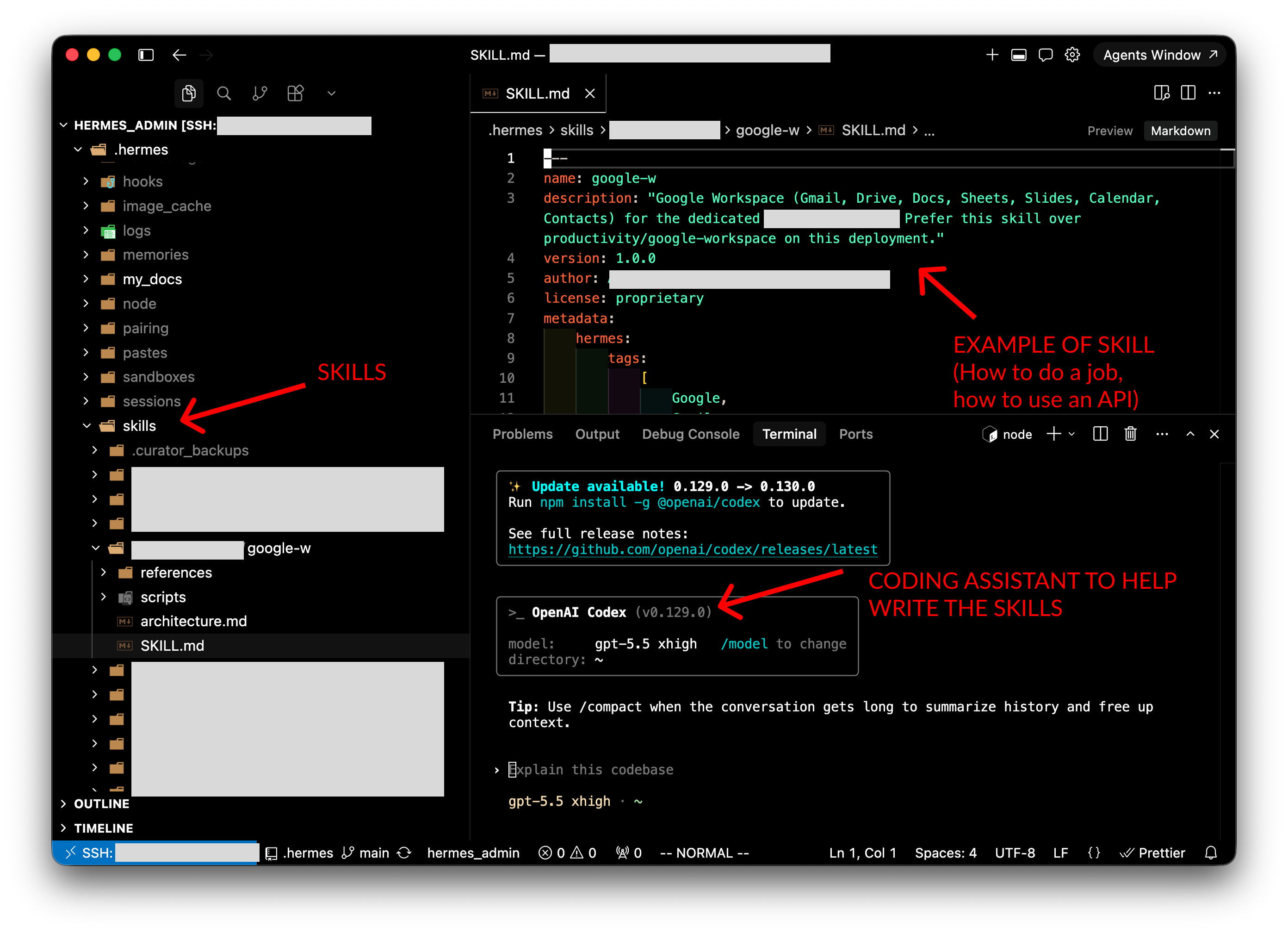
Task: Kill terminal with the trash icon
Action: [1130, 434]
